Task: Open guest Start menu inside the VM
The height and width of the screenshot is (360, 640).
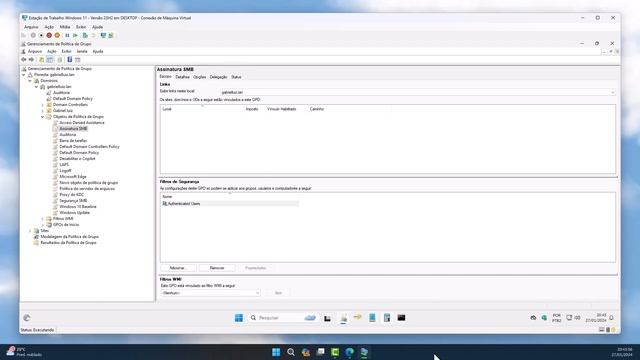Action: pos(239,318)
